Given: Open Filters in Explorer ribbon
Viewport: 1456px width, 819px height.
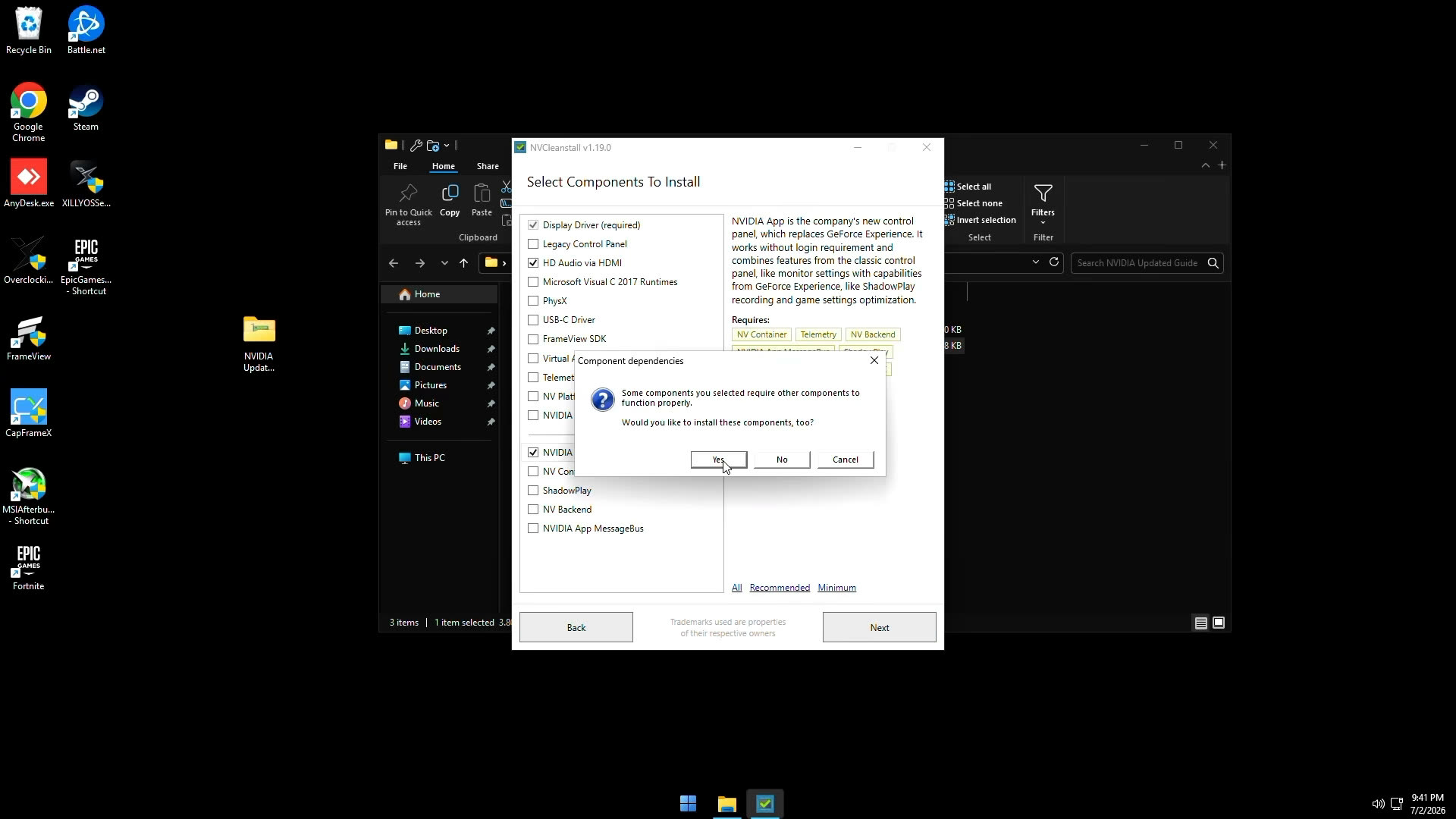Looking at the screenshot, I should coord(1043,204).
